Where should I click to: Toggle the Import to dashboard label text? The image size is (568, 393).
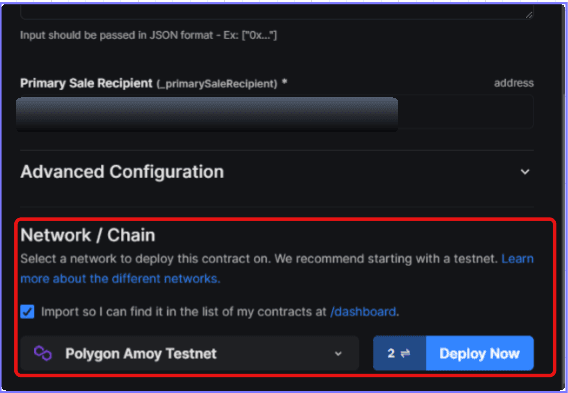click(x=220, y=312)
